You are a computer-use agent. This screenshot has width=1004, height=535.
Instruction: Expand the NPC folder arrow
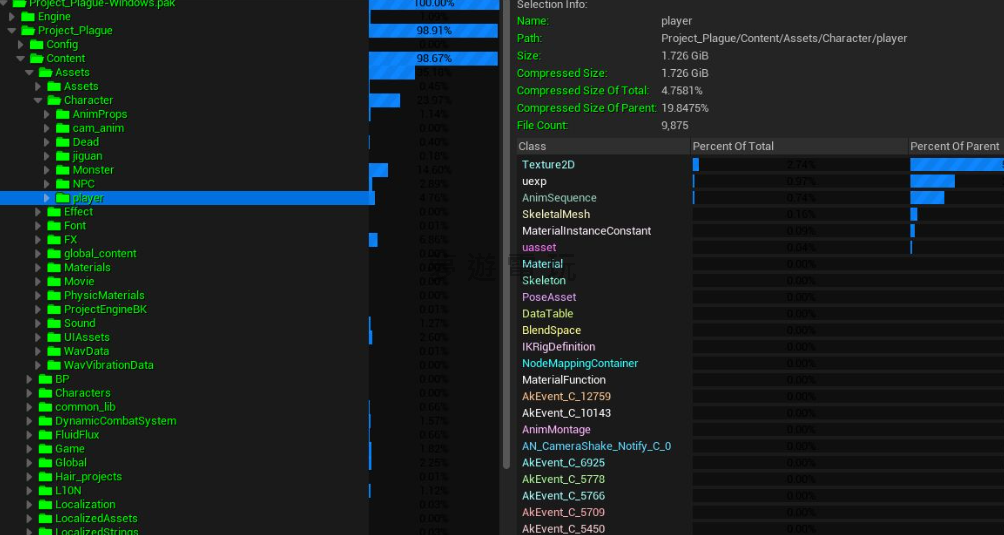47,184
